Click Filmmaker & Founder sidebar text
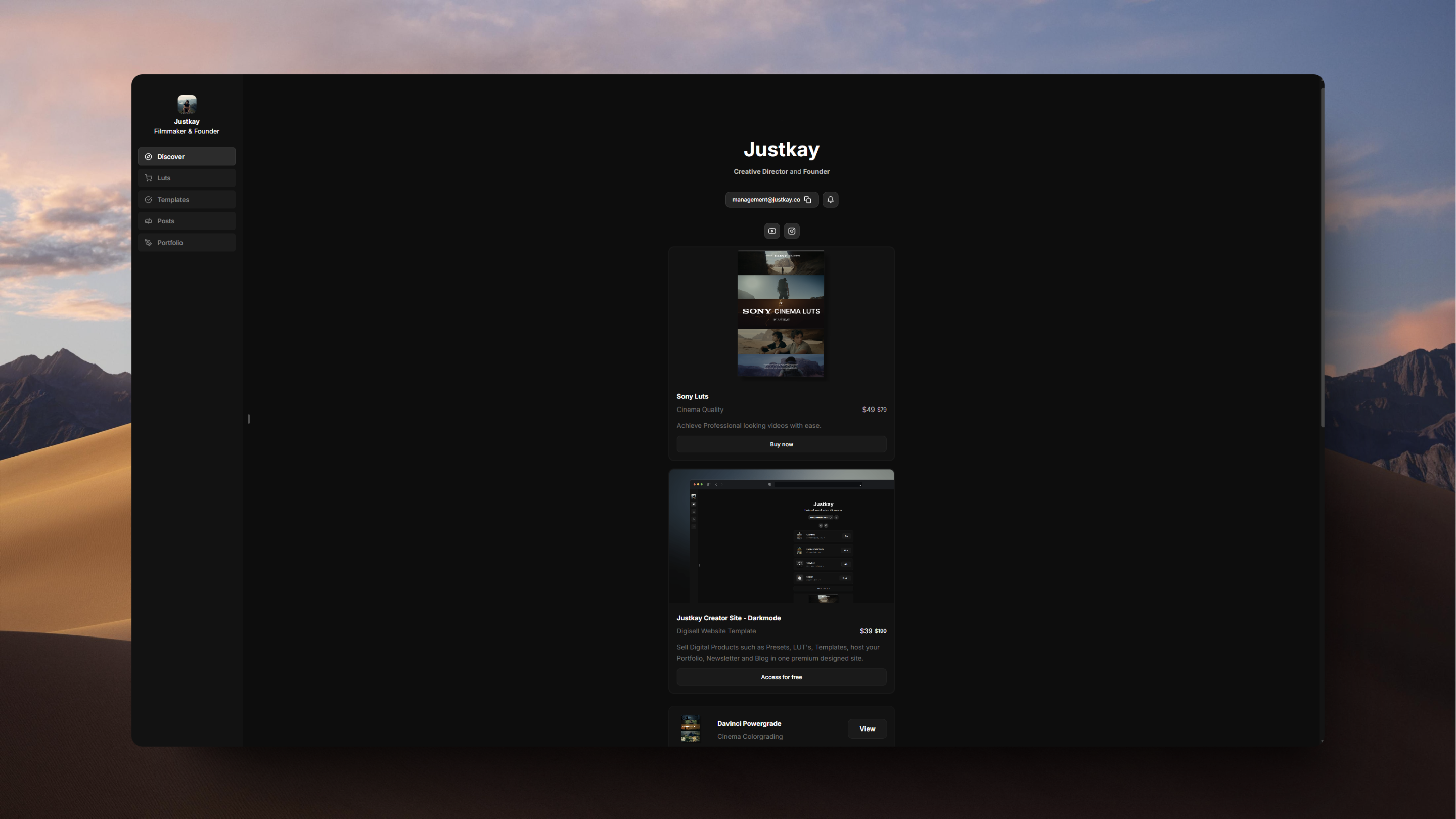 click(x=187, y=131)
